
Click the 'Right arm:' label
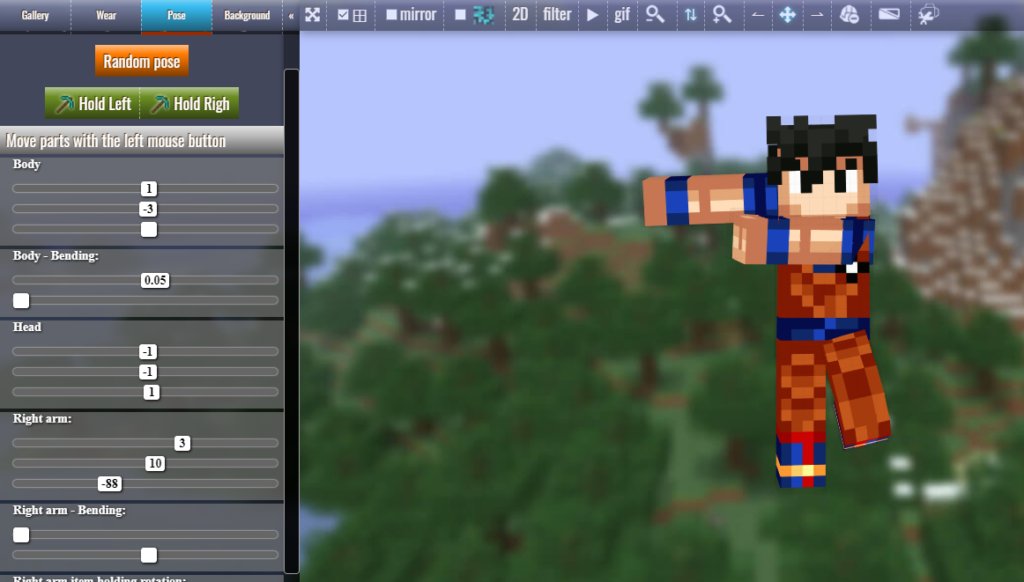[x=42, y=419]
